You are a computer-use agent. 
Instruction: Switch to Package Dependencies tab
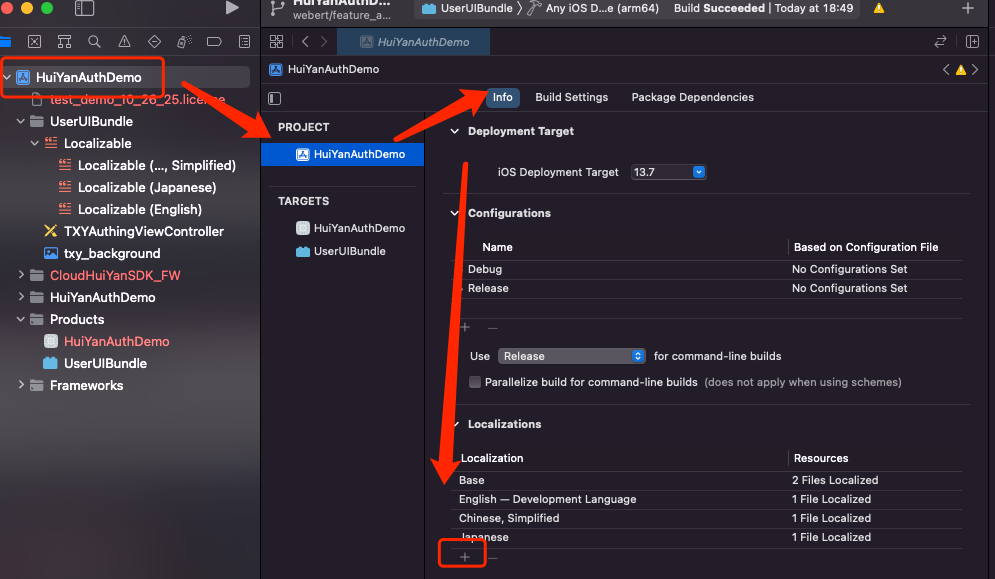point(692,97)
